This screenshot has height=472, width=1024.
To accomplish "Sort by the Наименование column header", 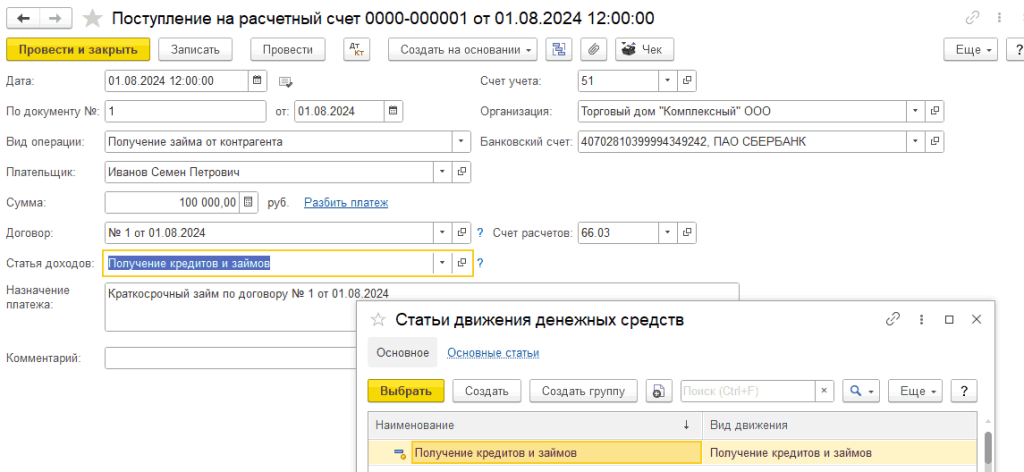I will pos(535,425).
